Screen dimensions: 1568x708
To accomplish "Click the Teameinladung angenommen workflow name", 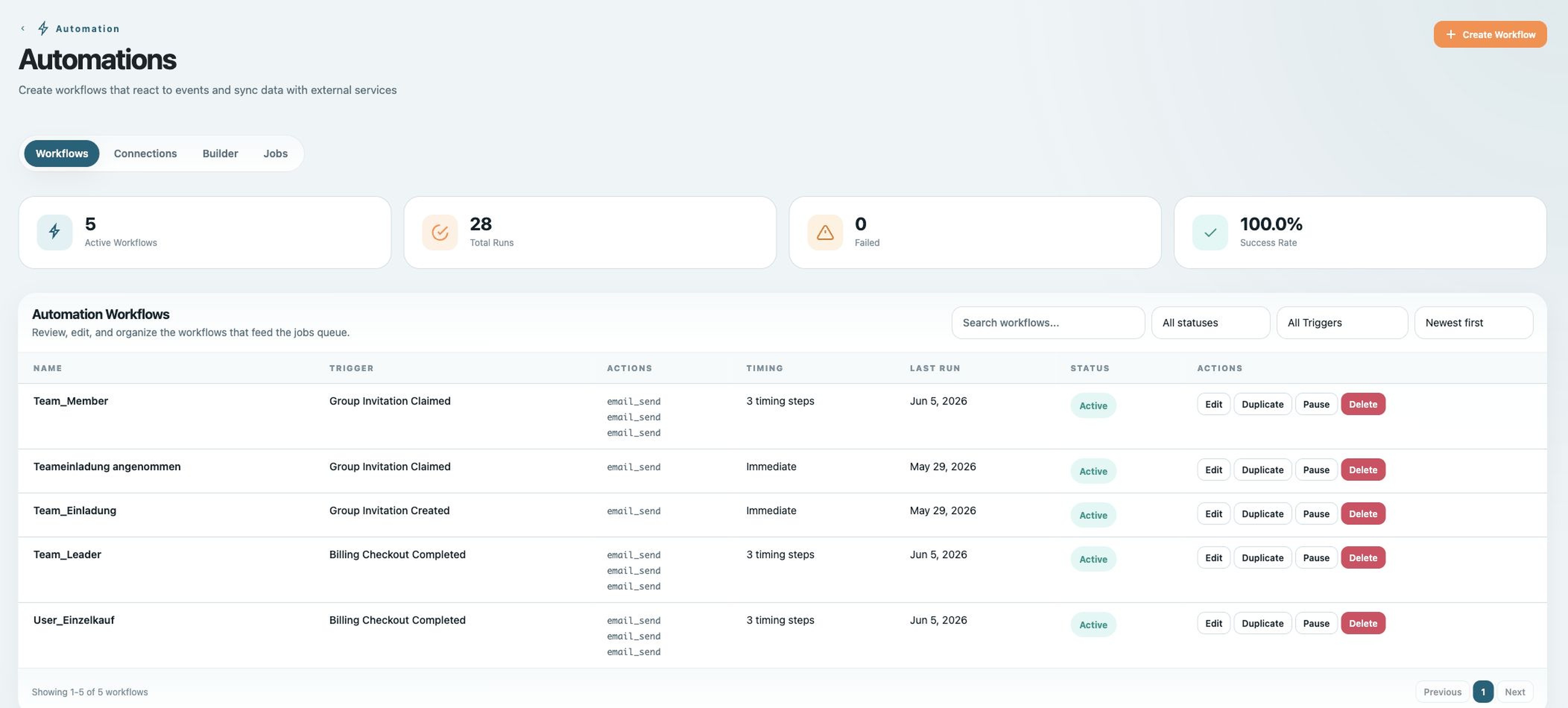I will [107, 467].
